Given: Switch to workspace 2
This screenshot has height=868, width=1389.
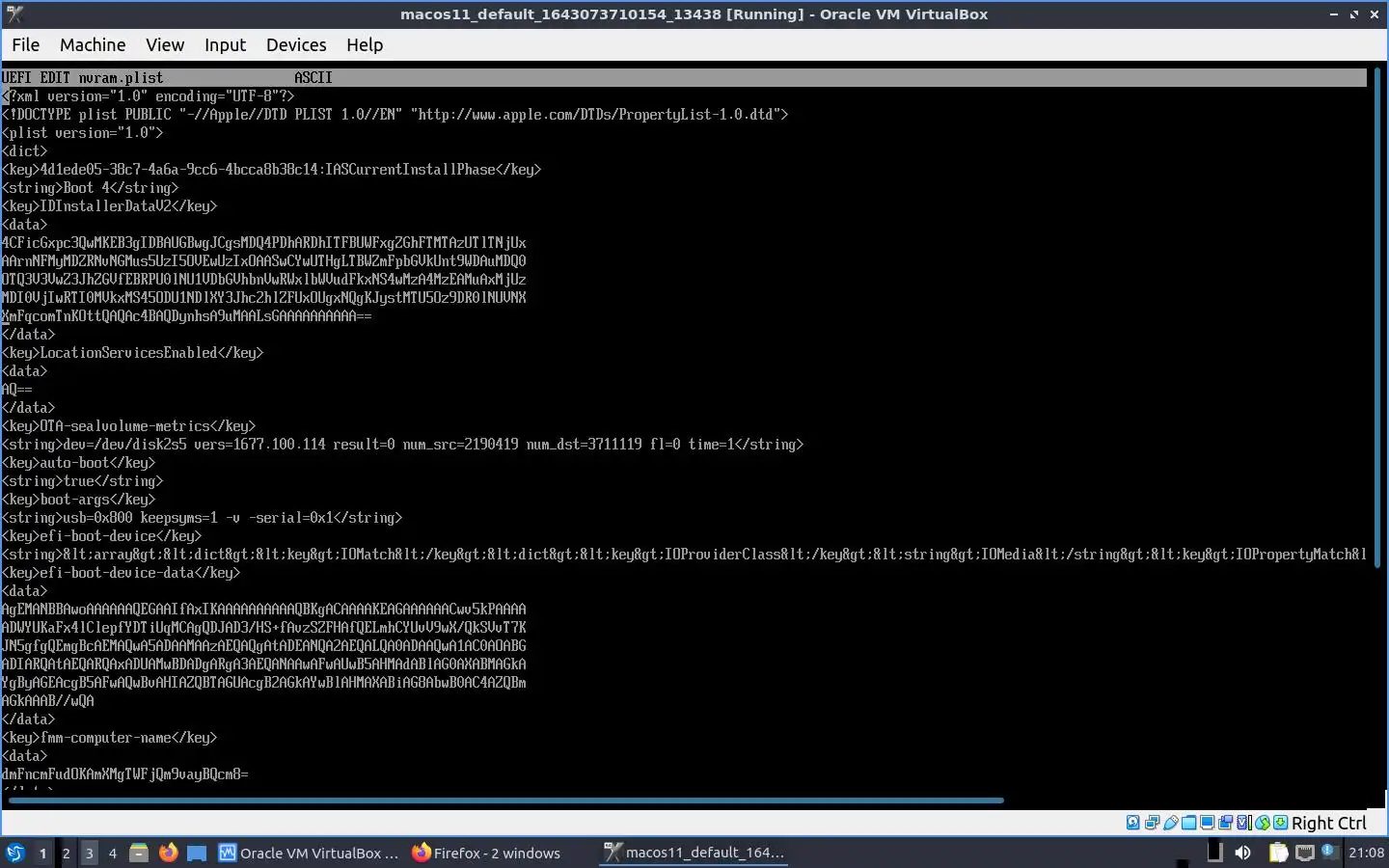Looking at the screenshot, I should point(66,853).
